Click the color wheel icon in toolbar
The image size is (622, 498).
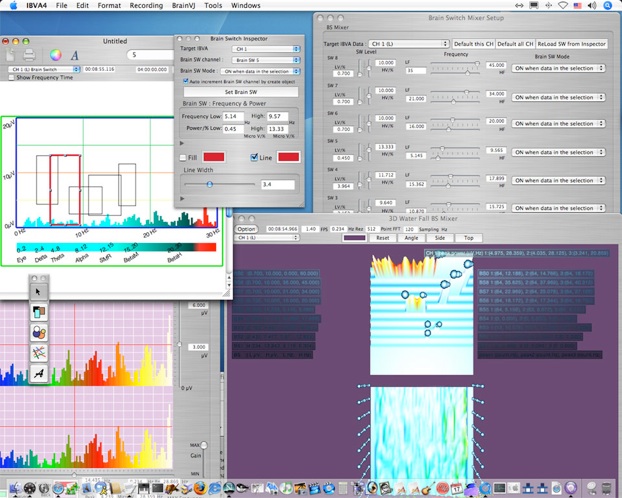click(x=55, y=54)
